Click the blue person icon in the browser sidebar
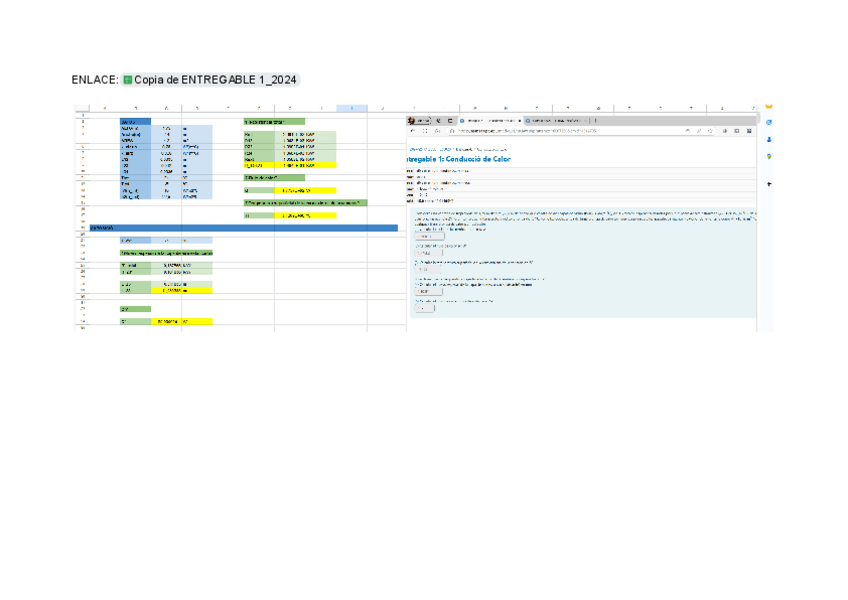Image resolution: width=848 pixels, height=600 pixels. 769,139
